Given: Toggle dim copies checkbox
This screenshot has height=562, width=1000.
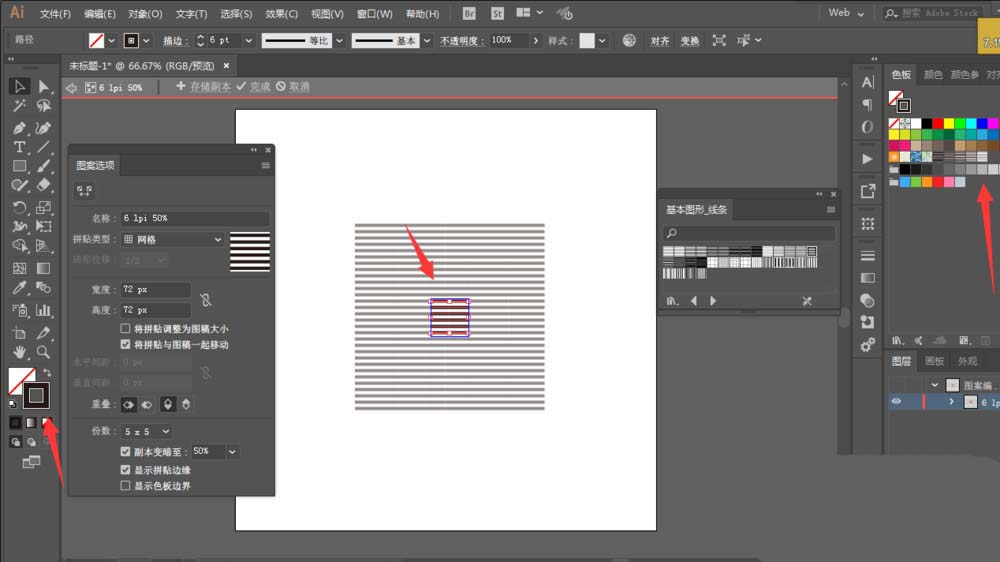Looking at the screenshot, I should [125, 452].
